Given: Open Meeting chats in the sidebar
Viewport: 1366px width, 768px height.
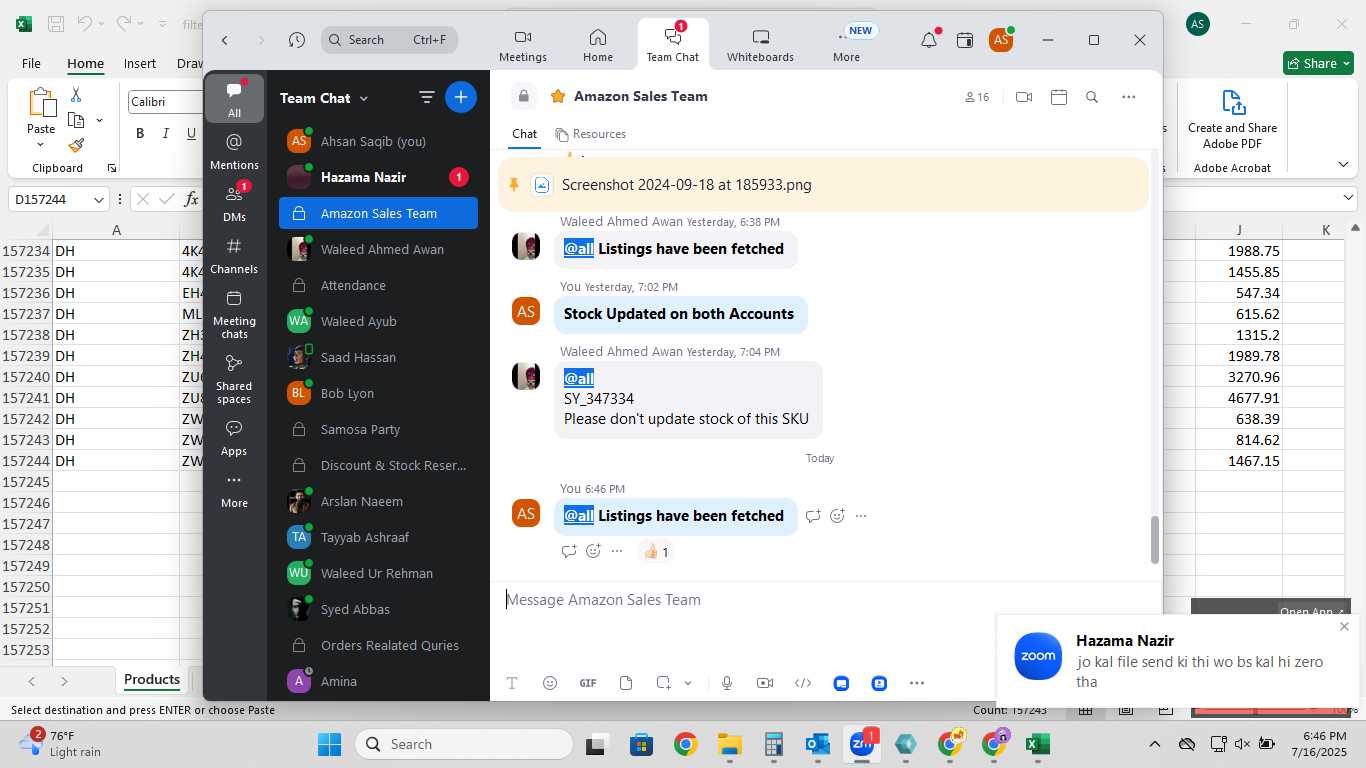Looking at the screenshot, I should point(234,314).
